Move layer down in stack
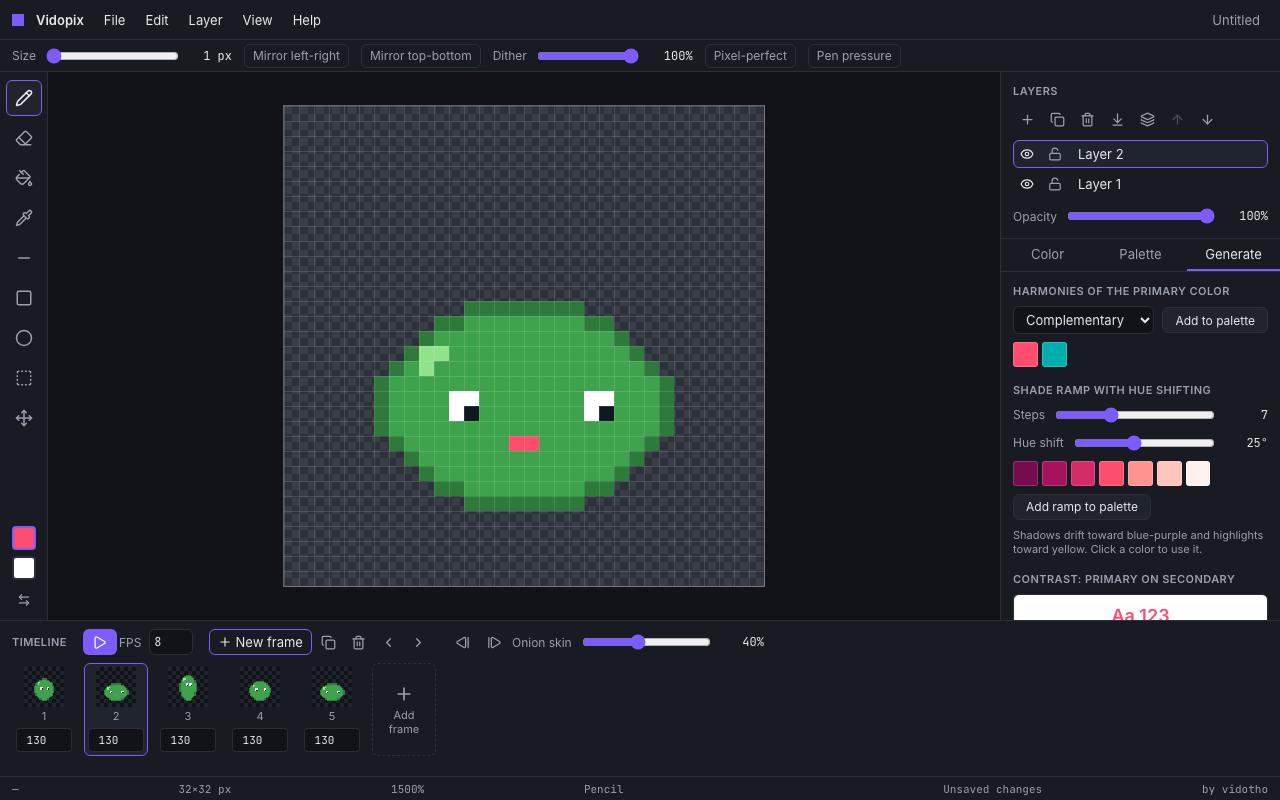The width and height of the screenshot is (1280, 800). point(1207,120)
